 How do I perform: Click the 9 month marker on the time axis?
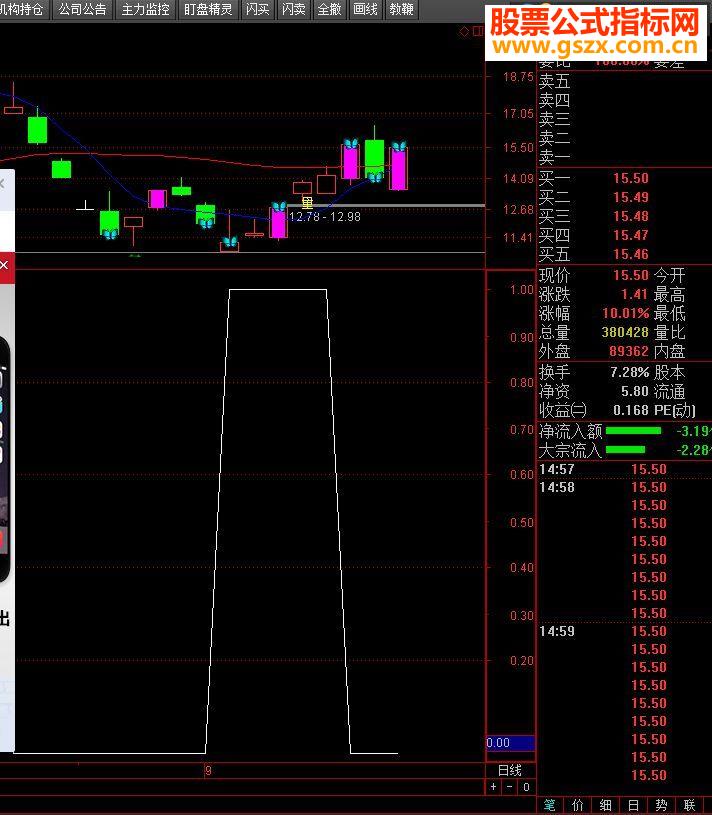coord(208,771)
